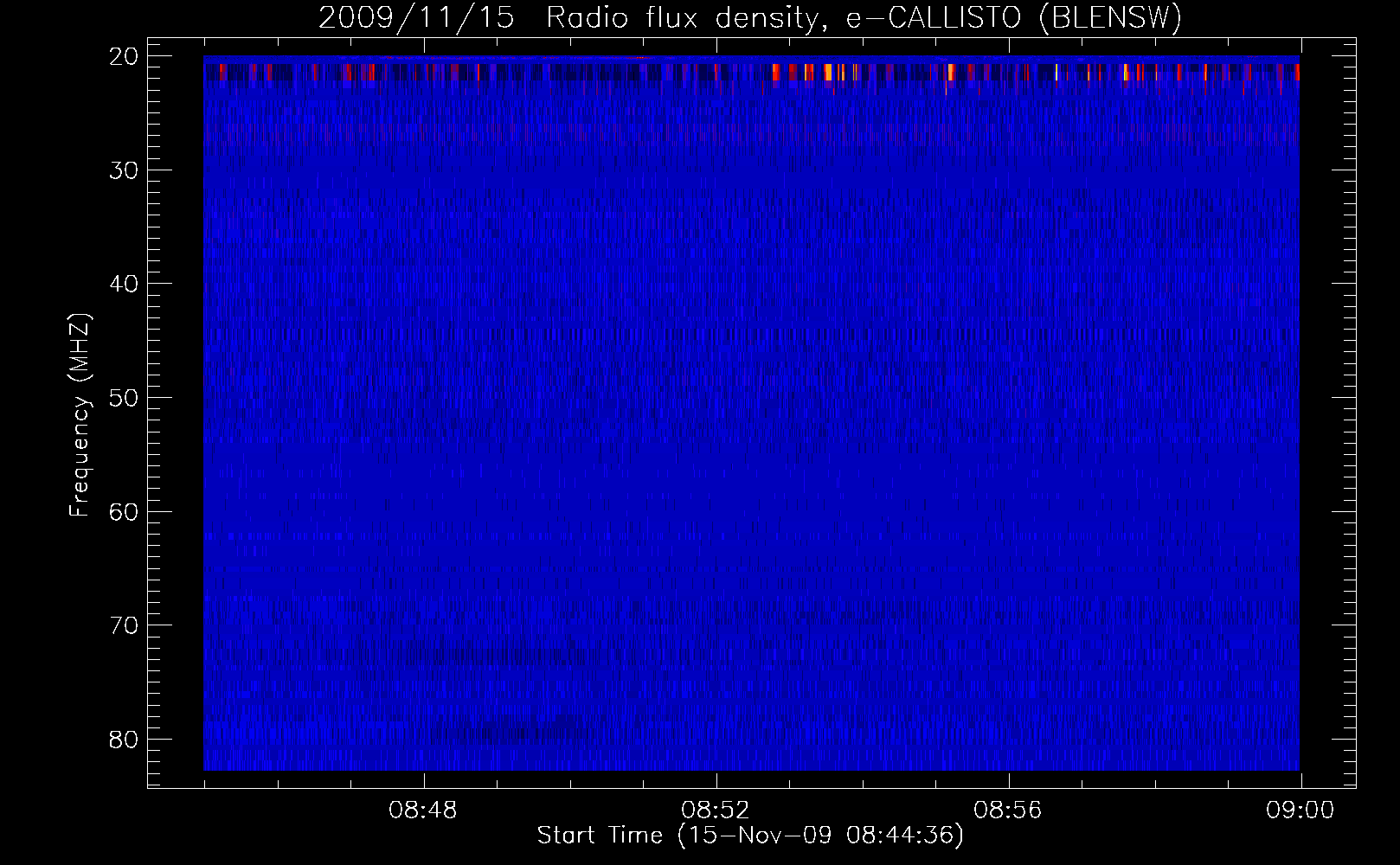
Task: Click the 80 frequency tick label
Action: (x=125, y=740)
